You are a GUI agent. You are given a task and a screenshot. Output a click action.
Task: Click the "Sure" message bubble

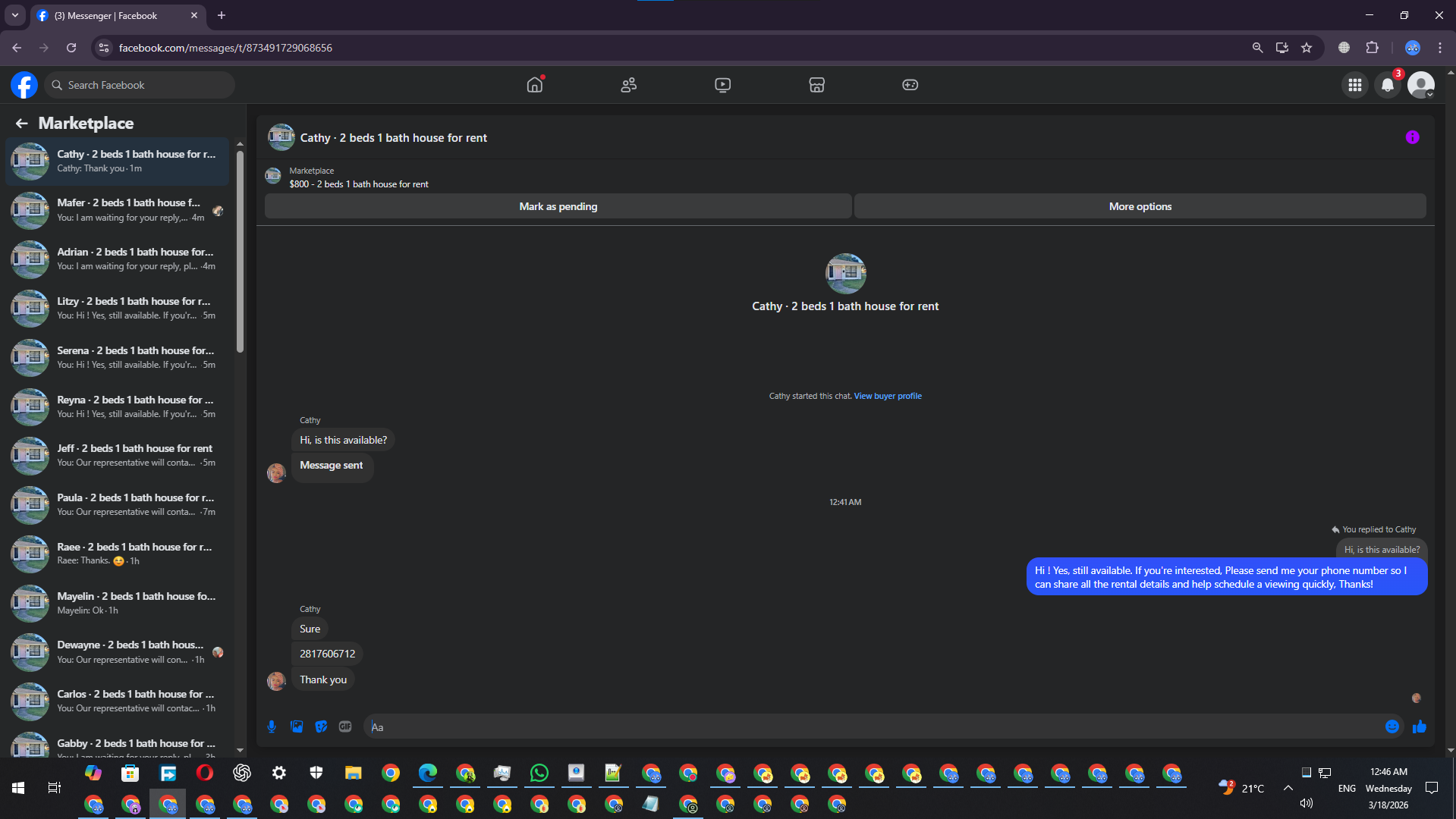click(310, 629)
